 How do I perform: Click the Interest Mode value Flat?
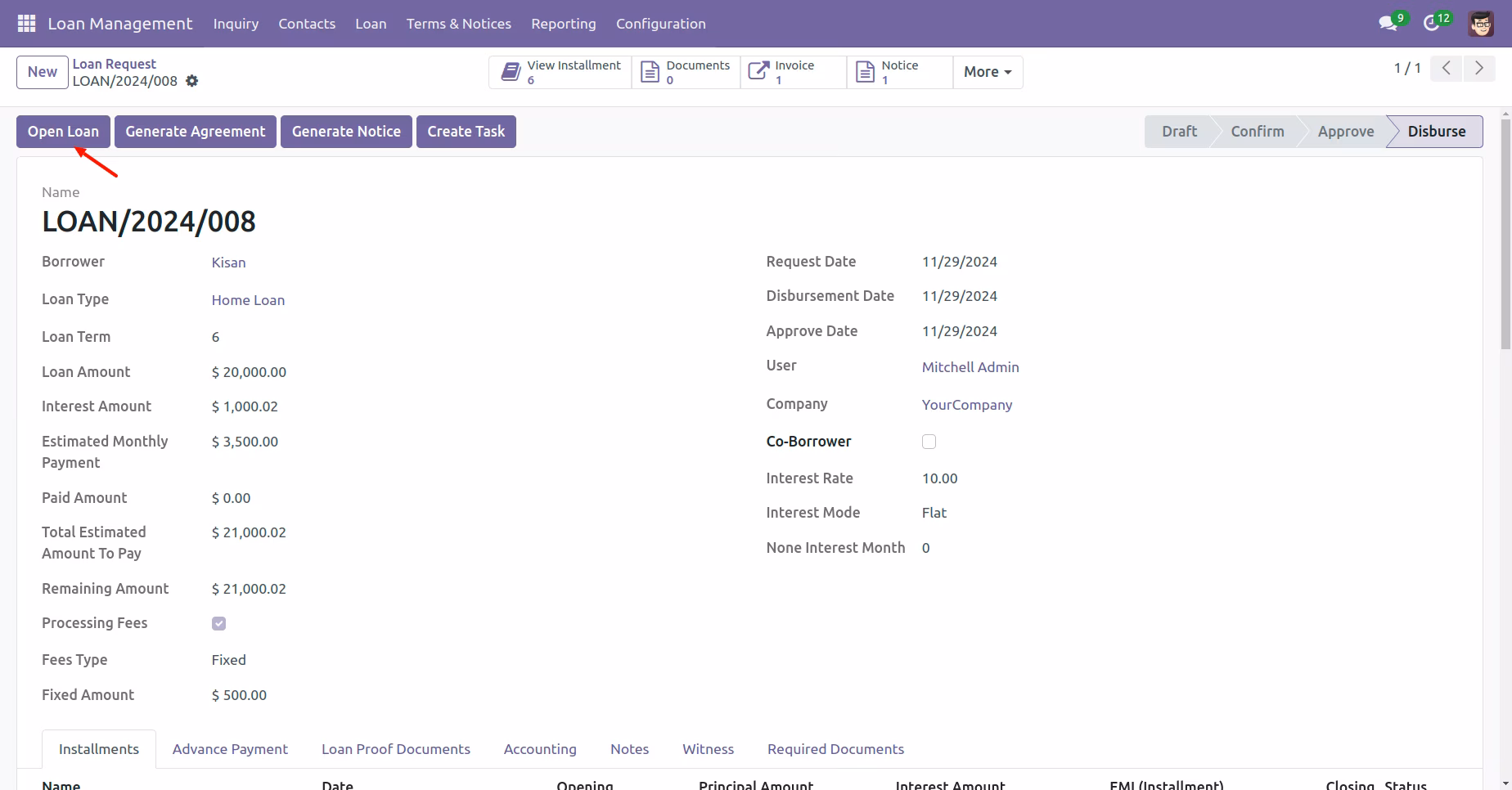tap(934, 513)
